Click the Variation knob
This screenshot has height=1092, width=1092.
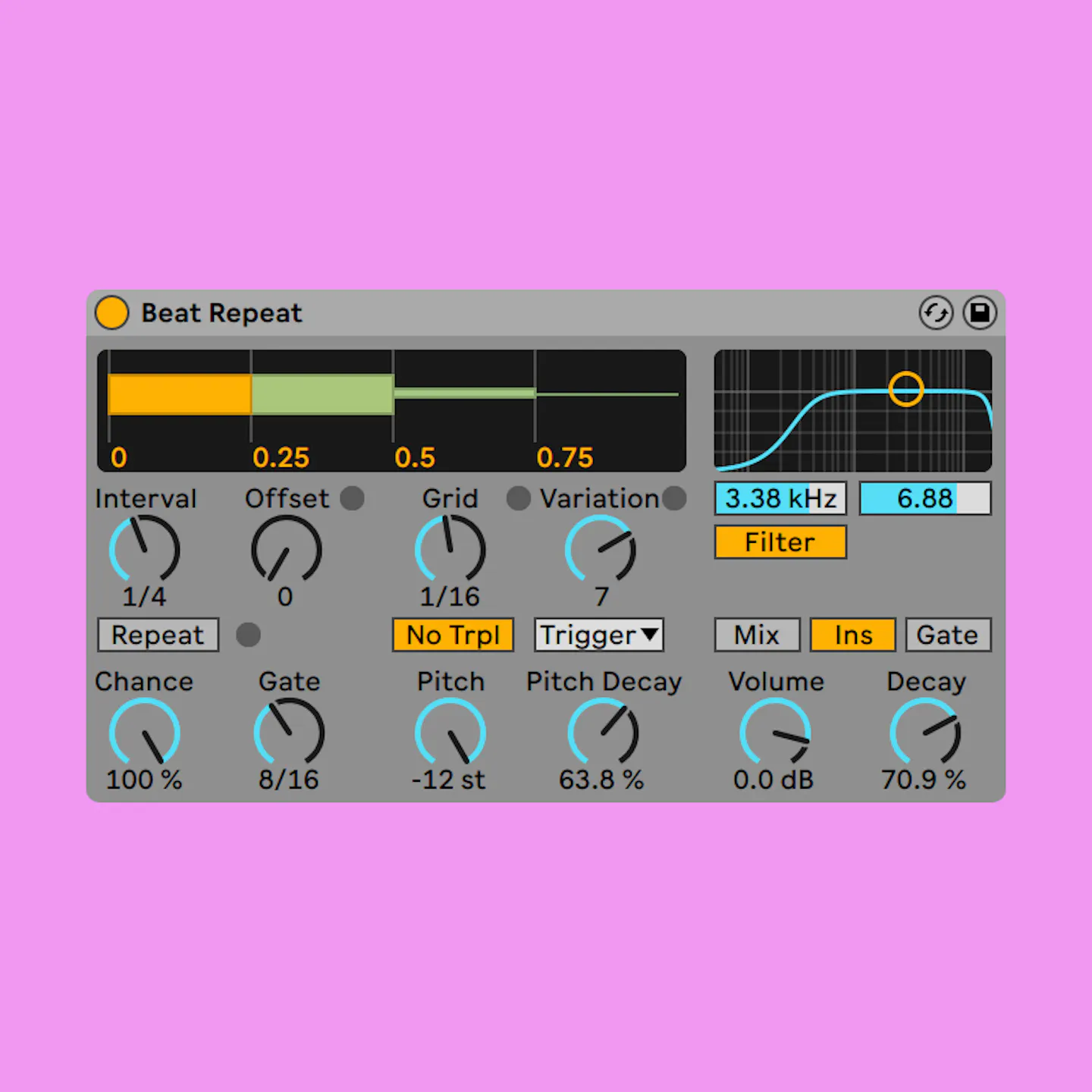[600, 550]
